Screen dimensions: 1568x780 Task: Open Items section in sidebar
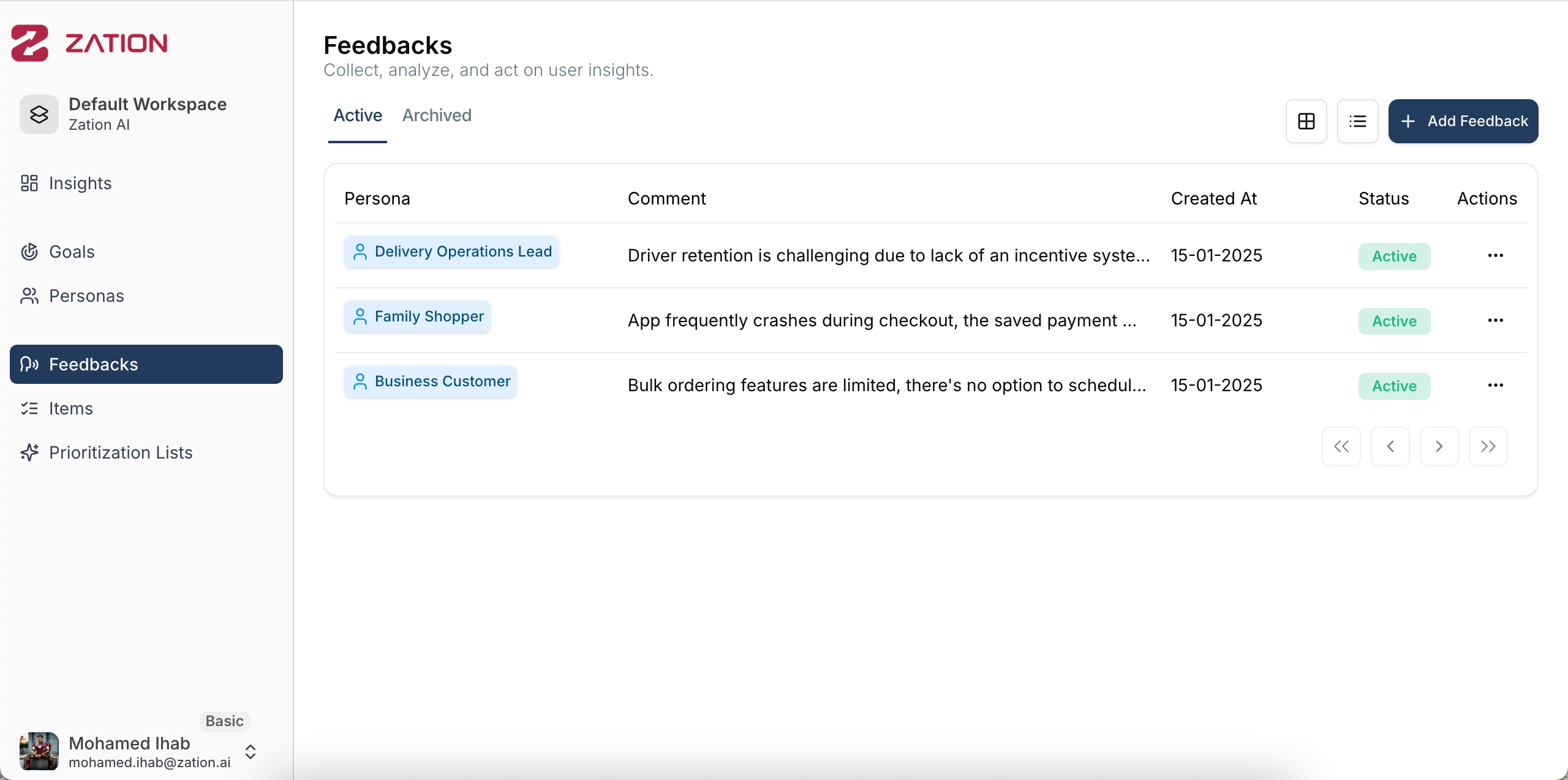click(x=70, y=408)
